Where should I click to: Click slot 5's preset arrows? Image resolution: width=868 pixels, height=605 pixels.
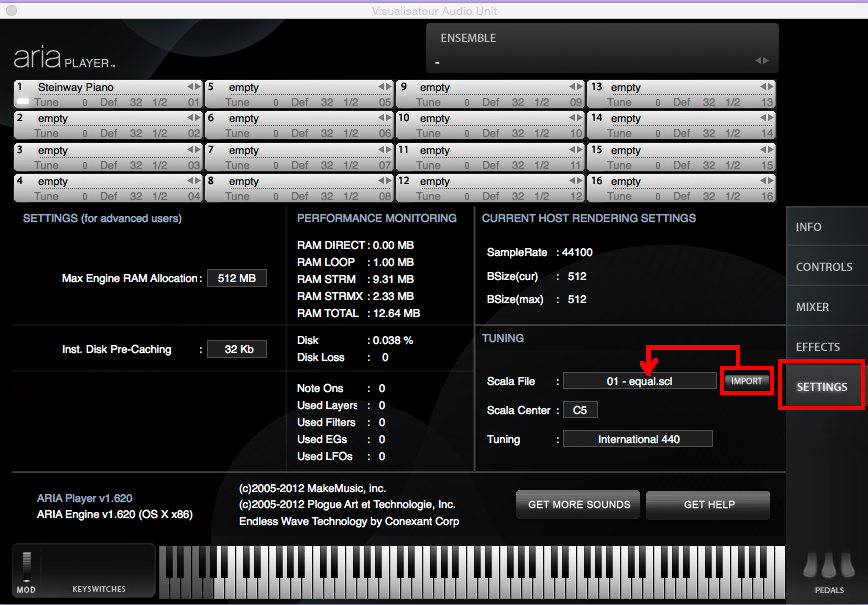tap(383, 88)
